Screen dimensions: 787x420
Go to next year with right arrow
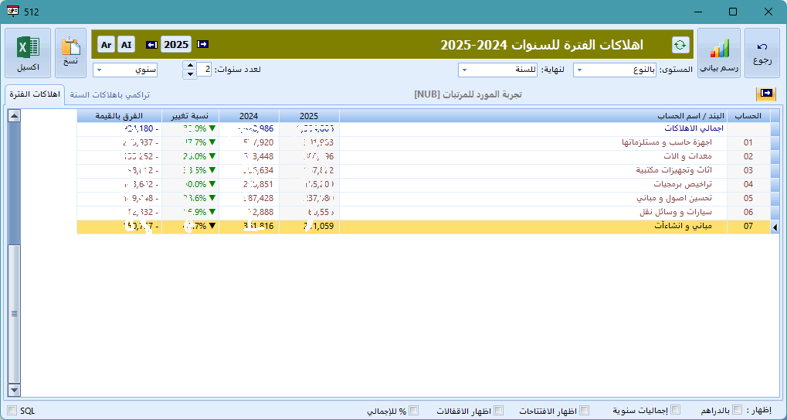pyautogui.click(x=203, y=45)
